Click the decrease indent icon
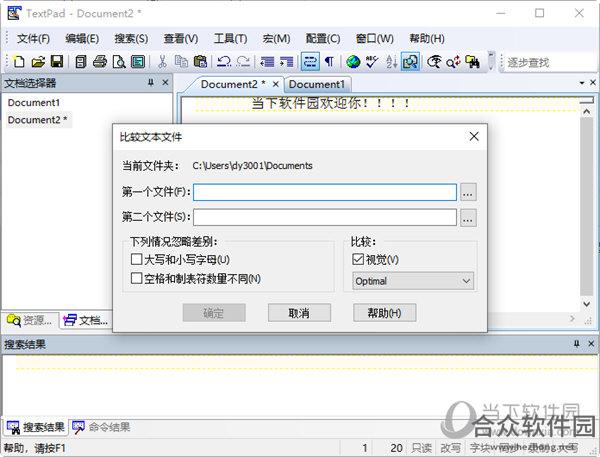Screen dimensions: 600x457 pos(267,62)
